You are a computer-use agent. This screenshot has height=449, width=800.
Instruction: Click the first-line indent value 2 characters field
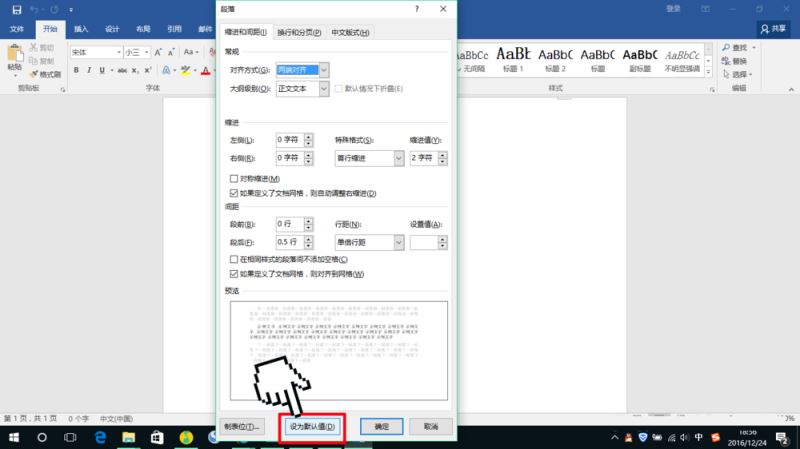tap(424, 158)
